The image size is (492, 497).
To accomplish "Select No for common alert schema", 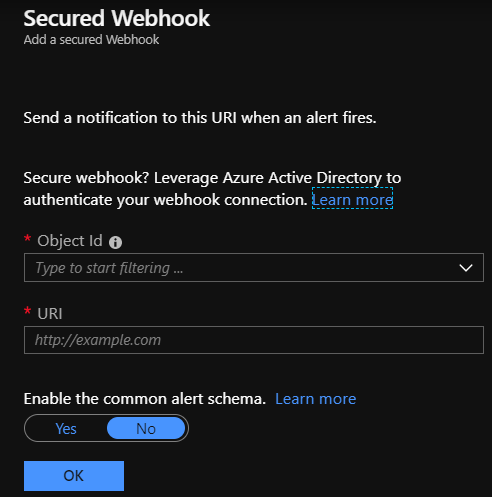I will (146, 429).
